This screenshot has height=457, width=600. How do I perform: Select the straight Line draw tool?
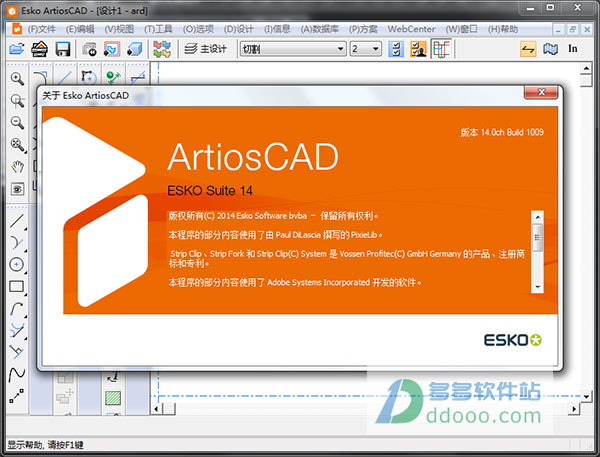(17, 221)
